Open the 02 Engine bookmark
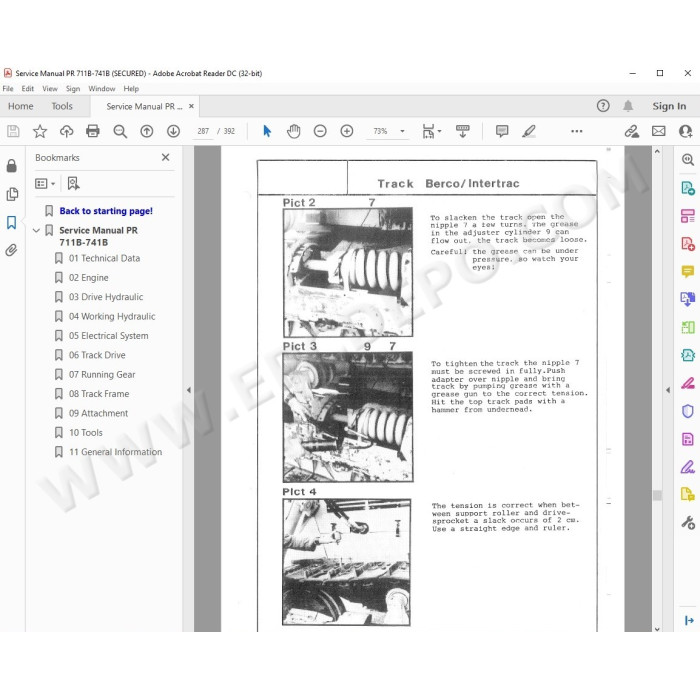Viewport: 700px width, 700px height. [x=89, y=278]
